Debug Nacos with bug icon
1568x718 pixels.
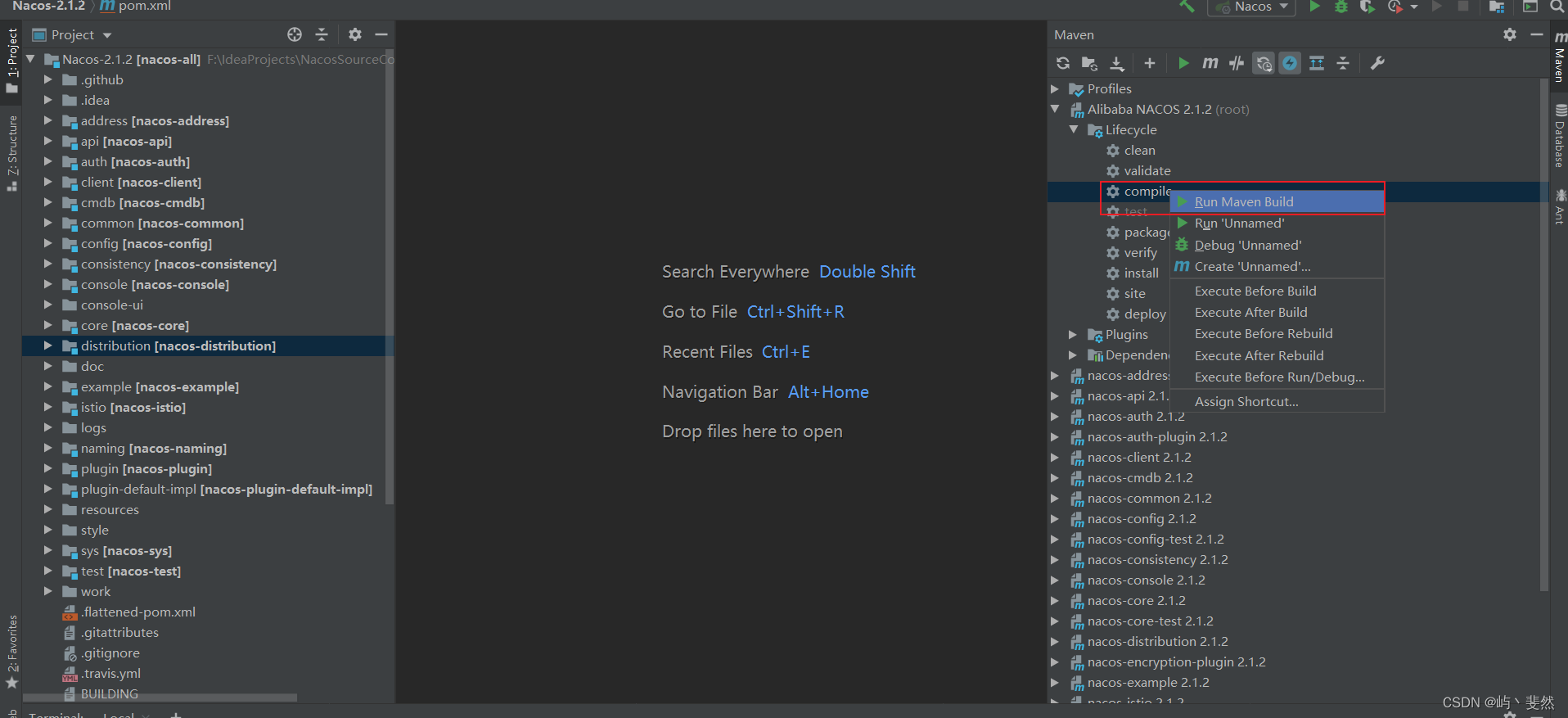click(x=1340, y=7)
